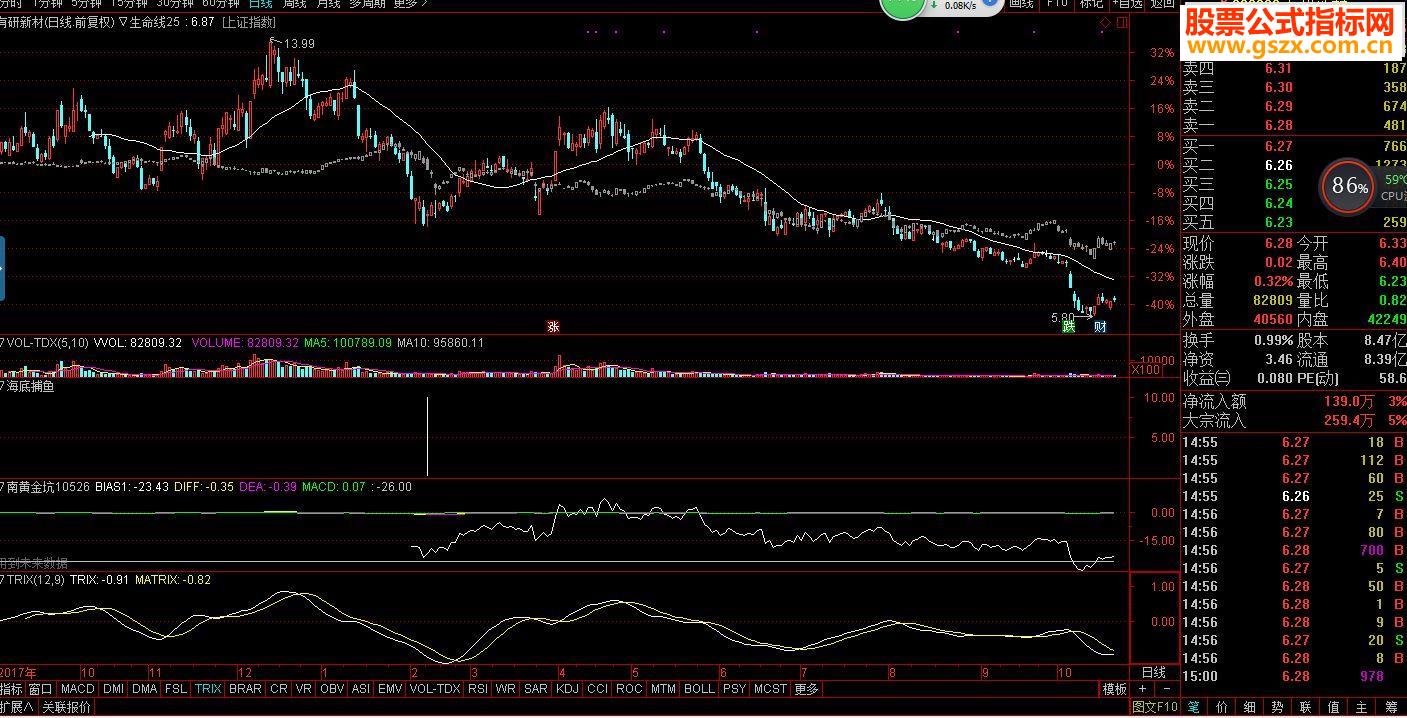Switch side panel to the 细 tab
The image size is (1407, 718).
tap(1250, 707)
